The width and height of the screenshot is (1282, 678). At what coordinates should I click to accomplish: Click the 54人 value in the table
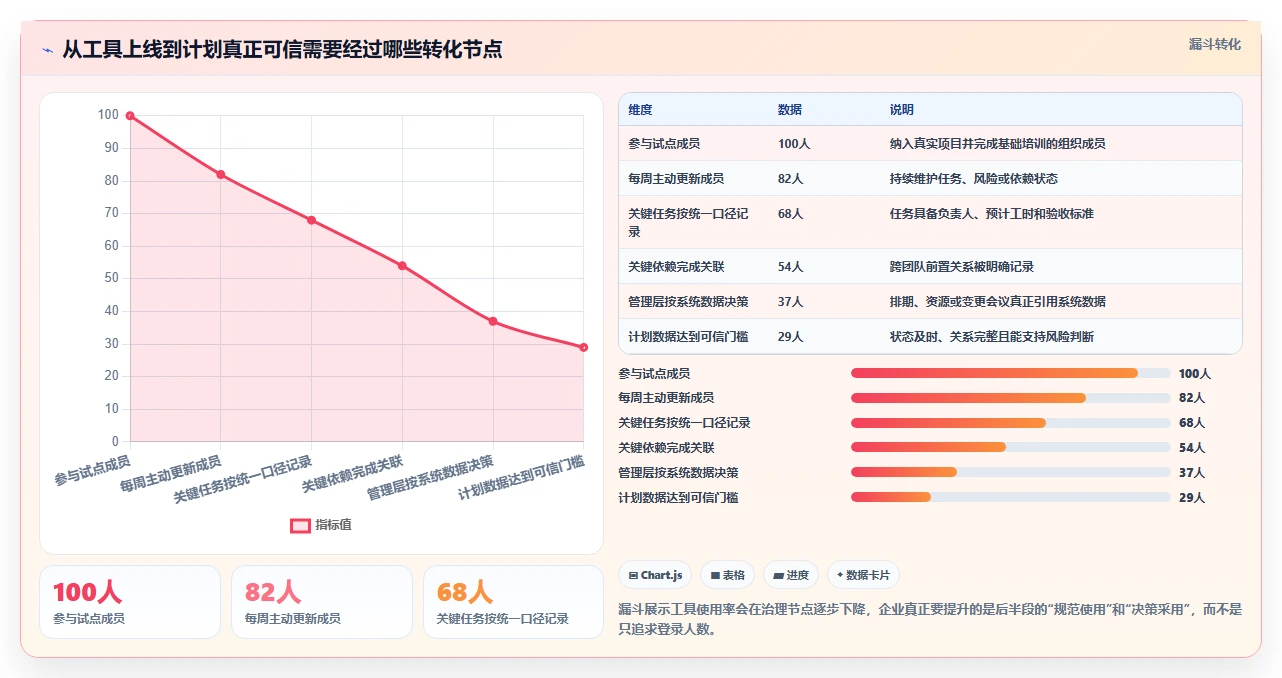pos(791,267)
